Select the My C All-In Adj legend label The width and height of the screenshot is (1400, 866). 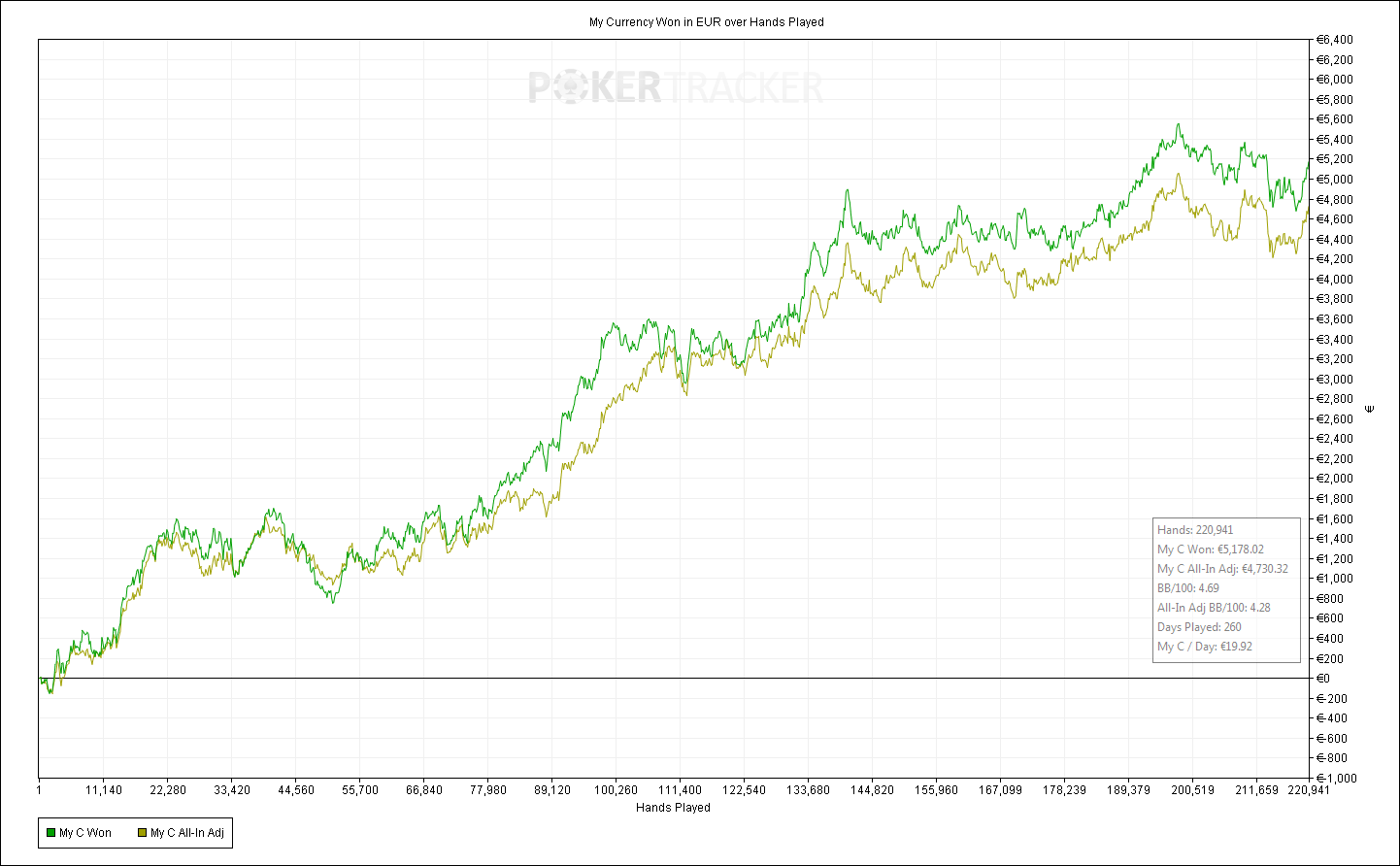tap(186, 833)
